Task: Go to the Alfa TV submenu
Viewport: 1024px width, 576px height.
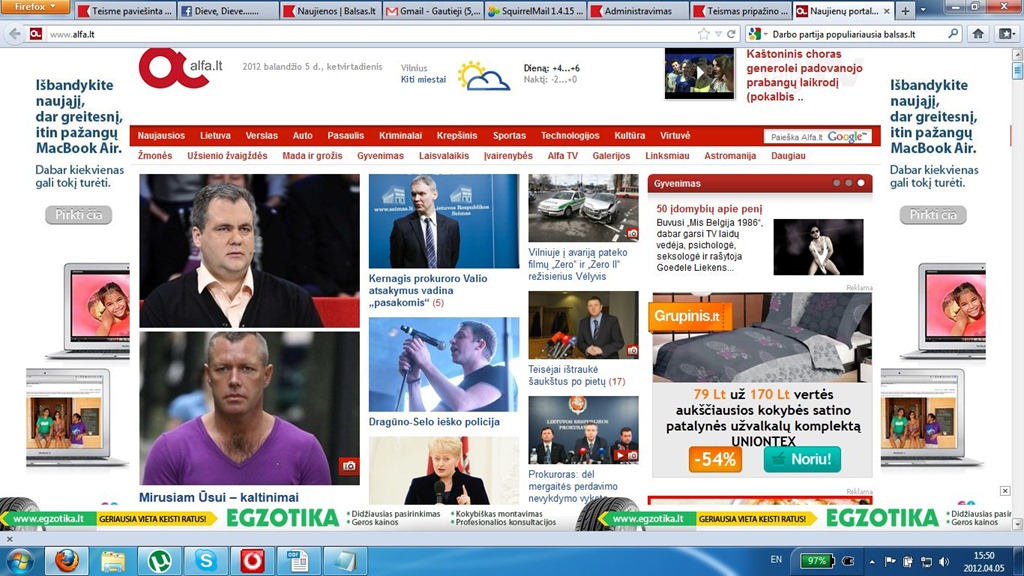Action: (x=562, y=156)
